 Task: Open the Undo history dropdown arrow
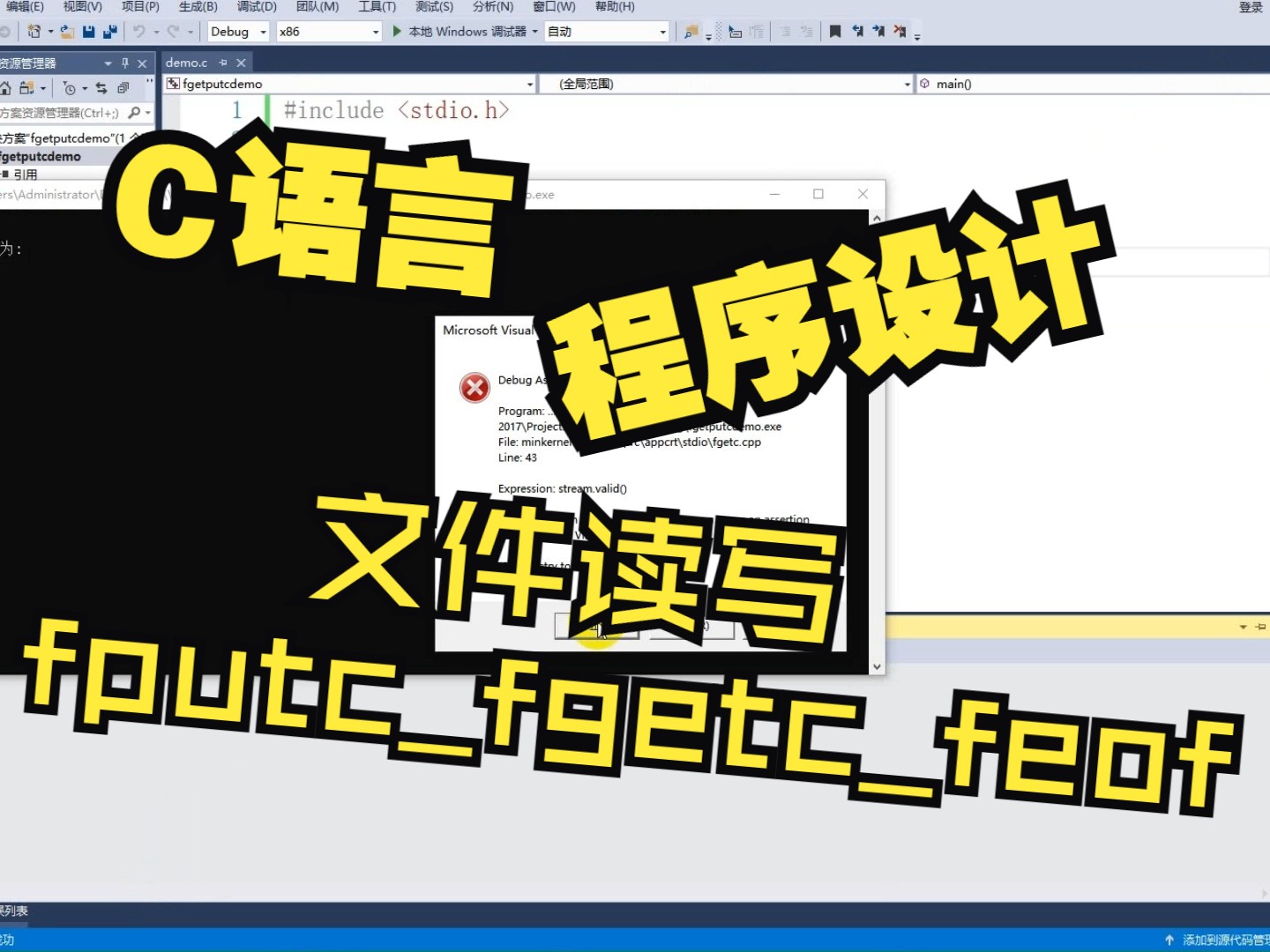click(156, 32)
